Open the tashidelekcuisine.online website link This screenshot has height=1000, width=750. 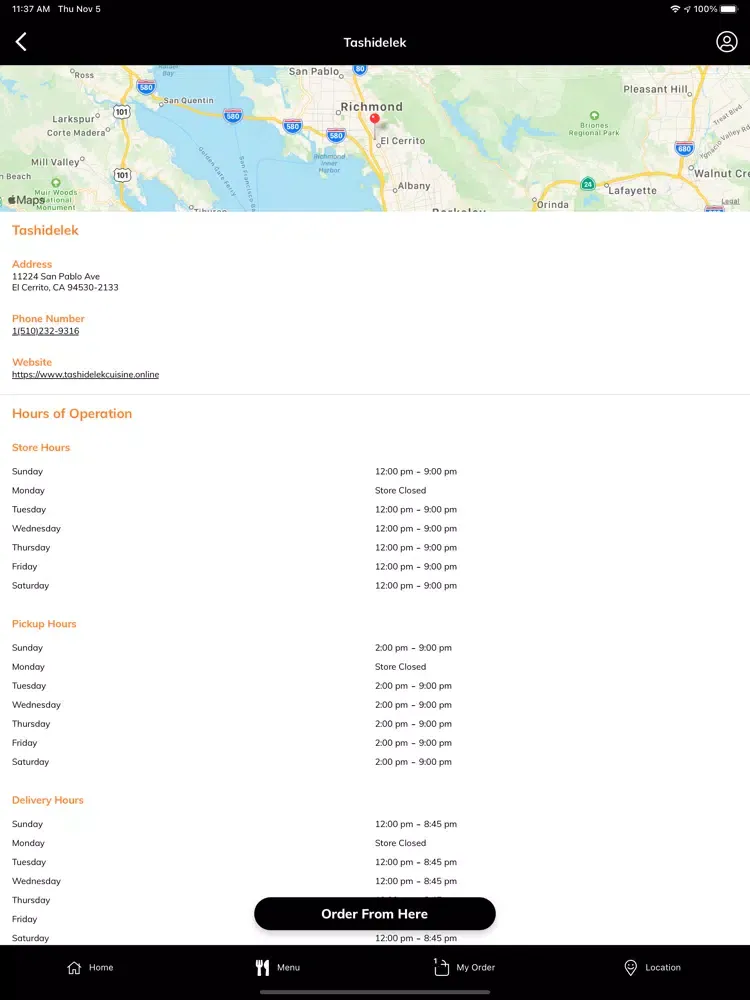(85, 374)
